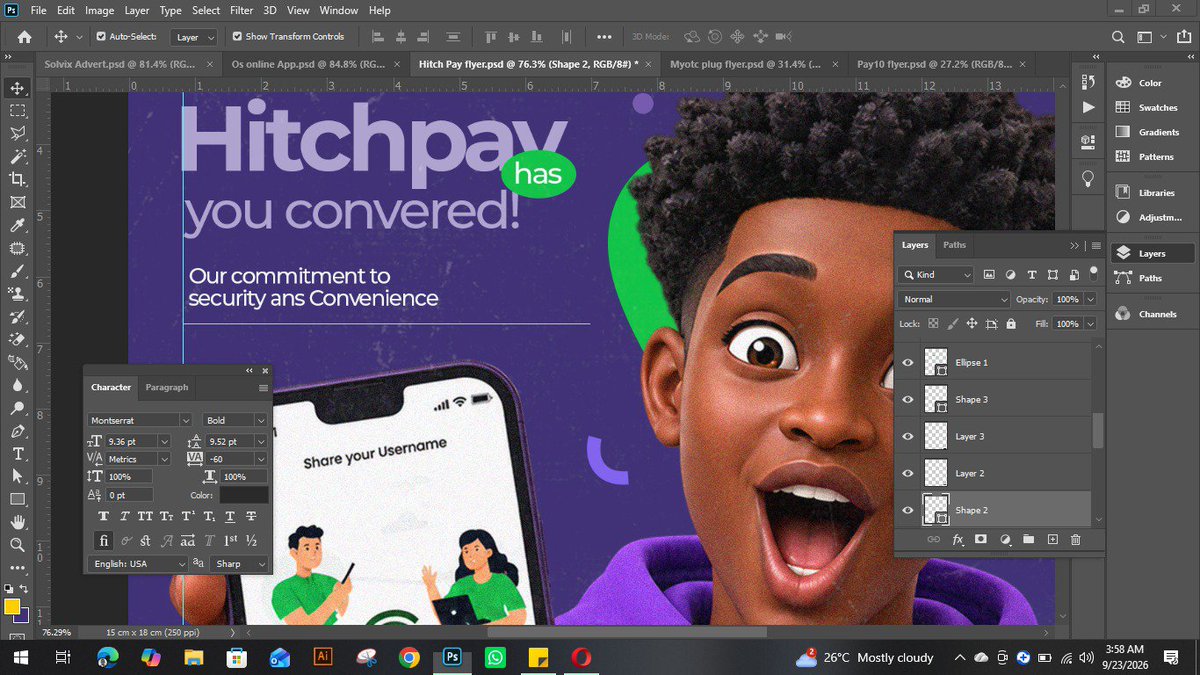Click the type layer filter T icon

[1031, 274]
